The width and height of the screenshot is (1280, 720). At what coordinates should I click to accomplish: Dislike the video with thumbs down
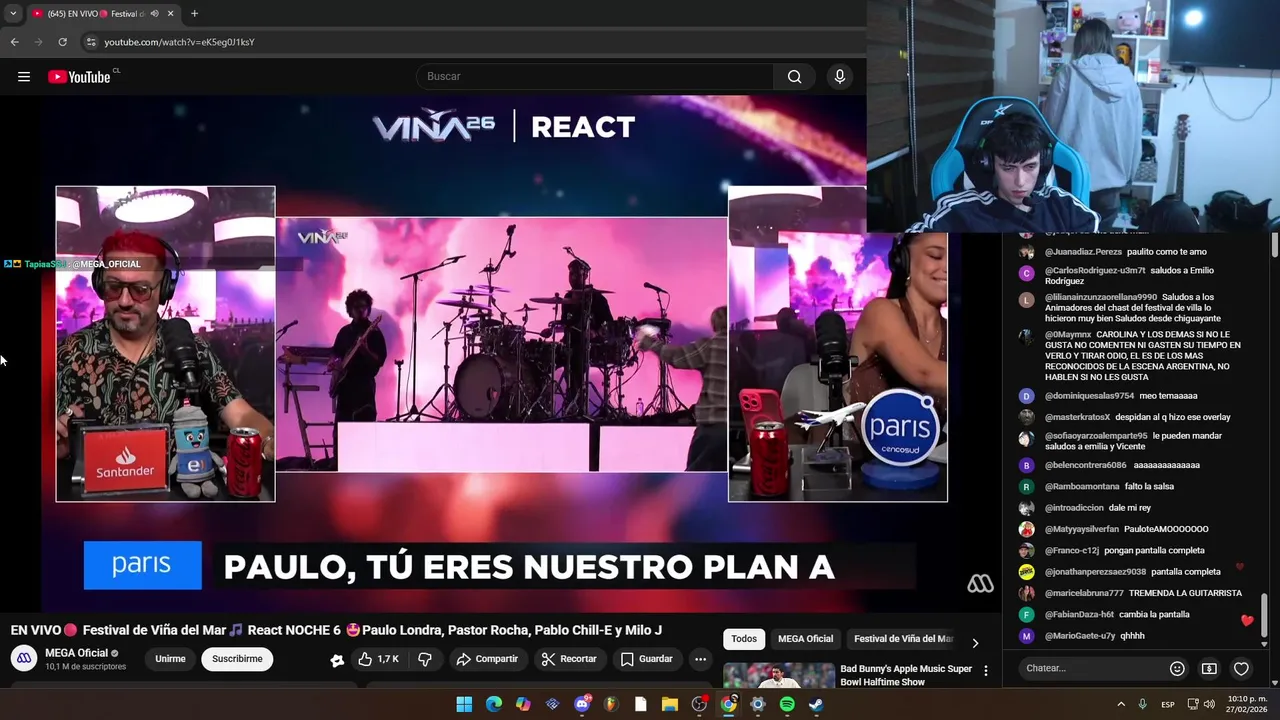425,659
